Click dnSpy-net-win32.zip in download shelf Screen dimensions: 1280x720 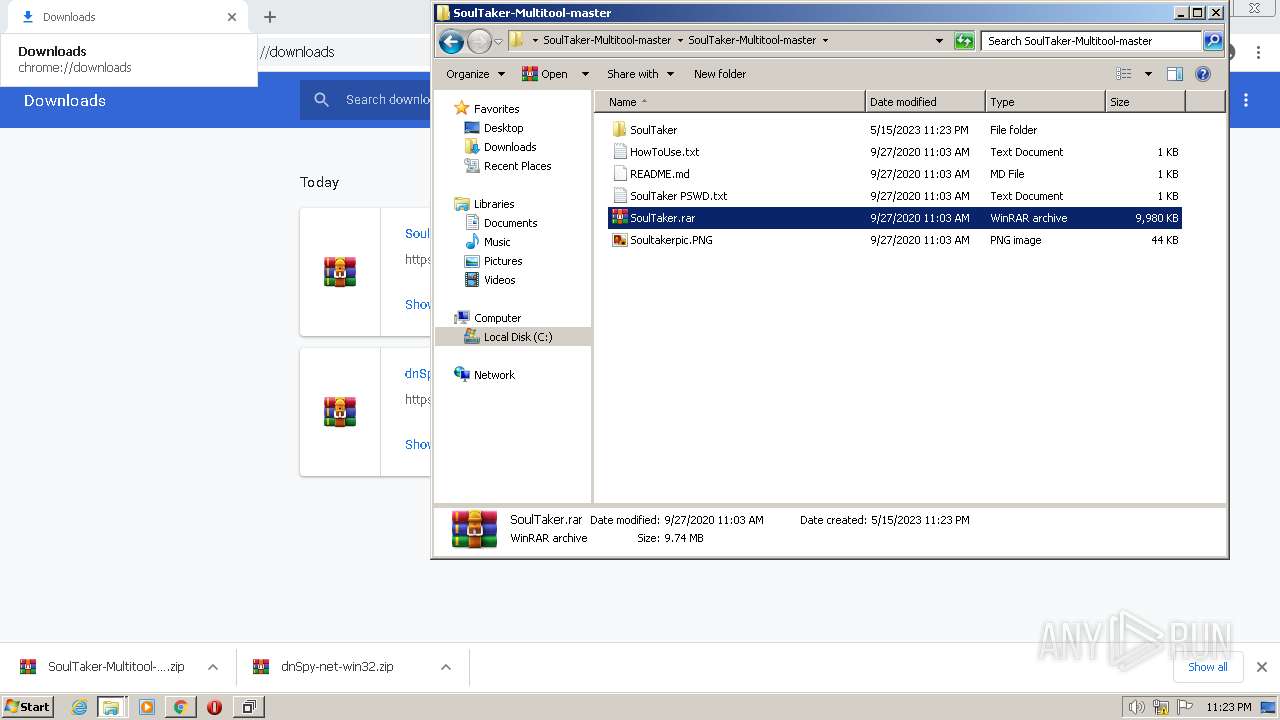(x=337, y=667)
